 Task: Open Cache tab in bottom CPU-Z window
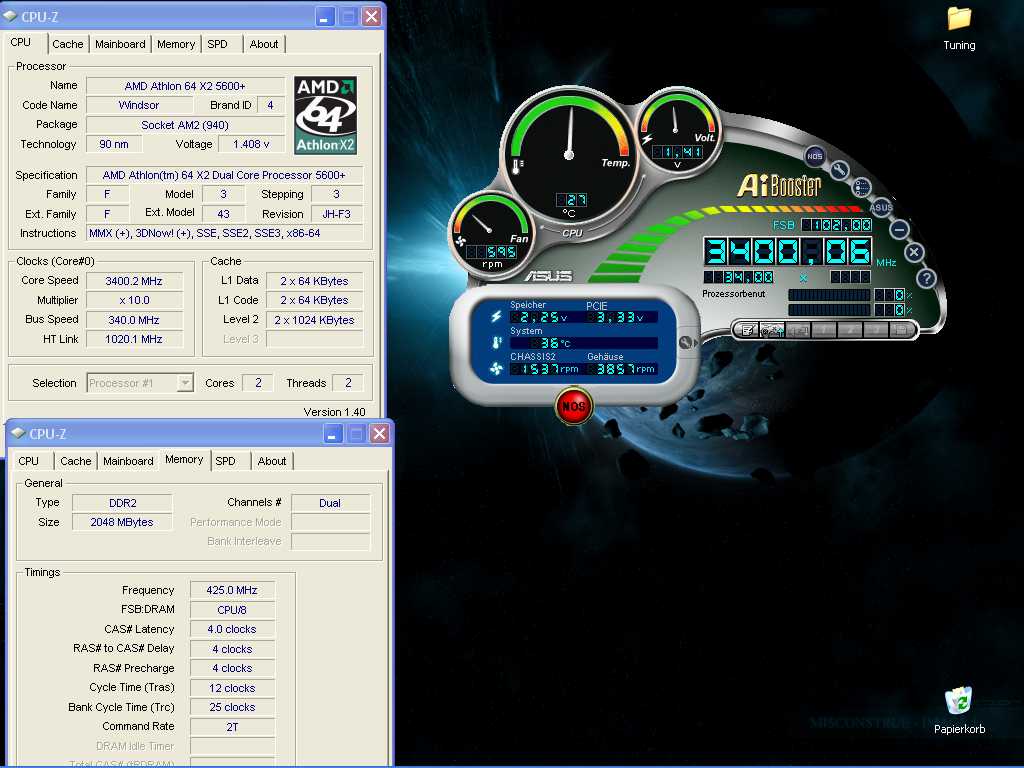(76, 460)
